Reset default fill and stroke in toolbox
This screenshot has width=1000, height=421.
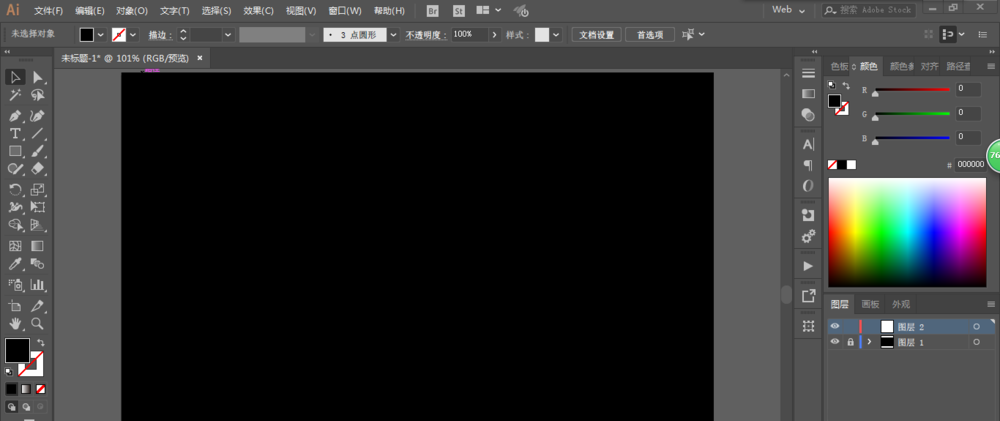point(8,372)
